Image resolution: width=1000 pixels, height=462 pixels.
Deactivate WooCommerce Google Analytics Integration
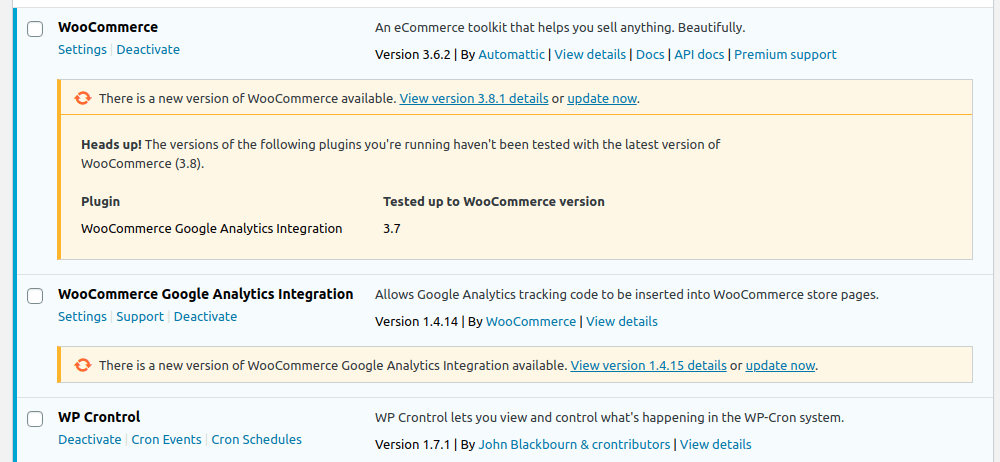[205, 316]
